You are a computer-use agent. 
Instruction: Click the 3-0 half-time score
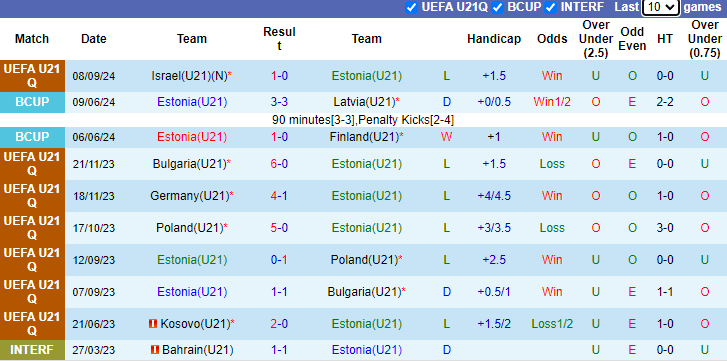click(x=665, y=228)
